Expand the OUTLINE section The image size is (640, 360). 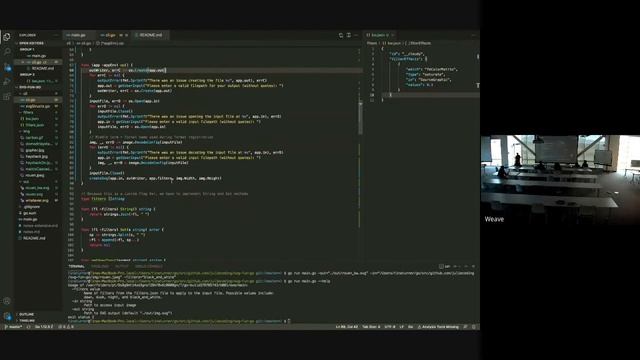point(38,314)
